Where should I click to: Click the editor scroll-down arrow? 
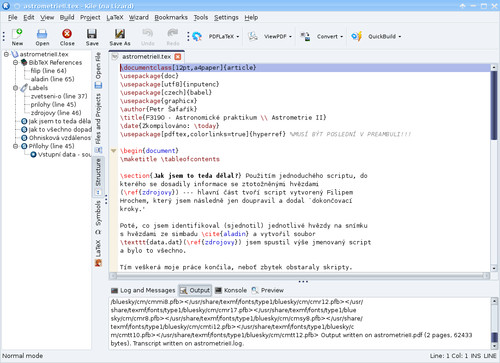click(494, 268)
